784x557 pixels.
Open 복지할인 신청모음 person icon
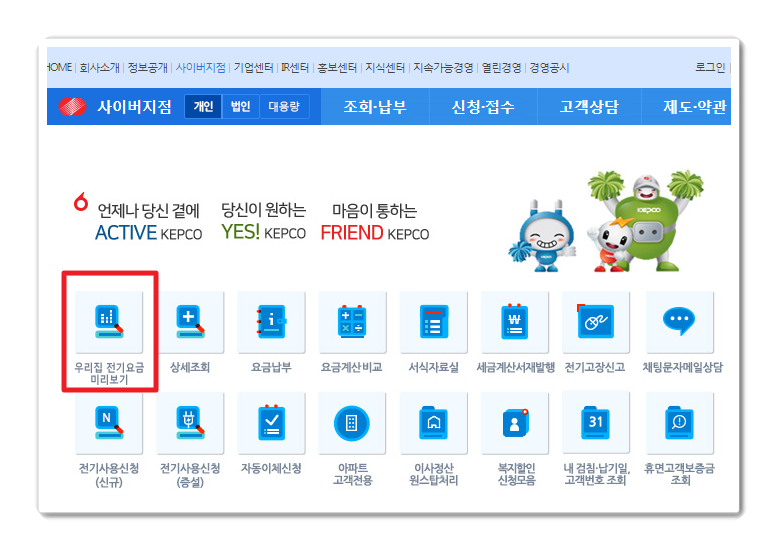(515, 424)
